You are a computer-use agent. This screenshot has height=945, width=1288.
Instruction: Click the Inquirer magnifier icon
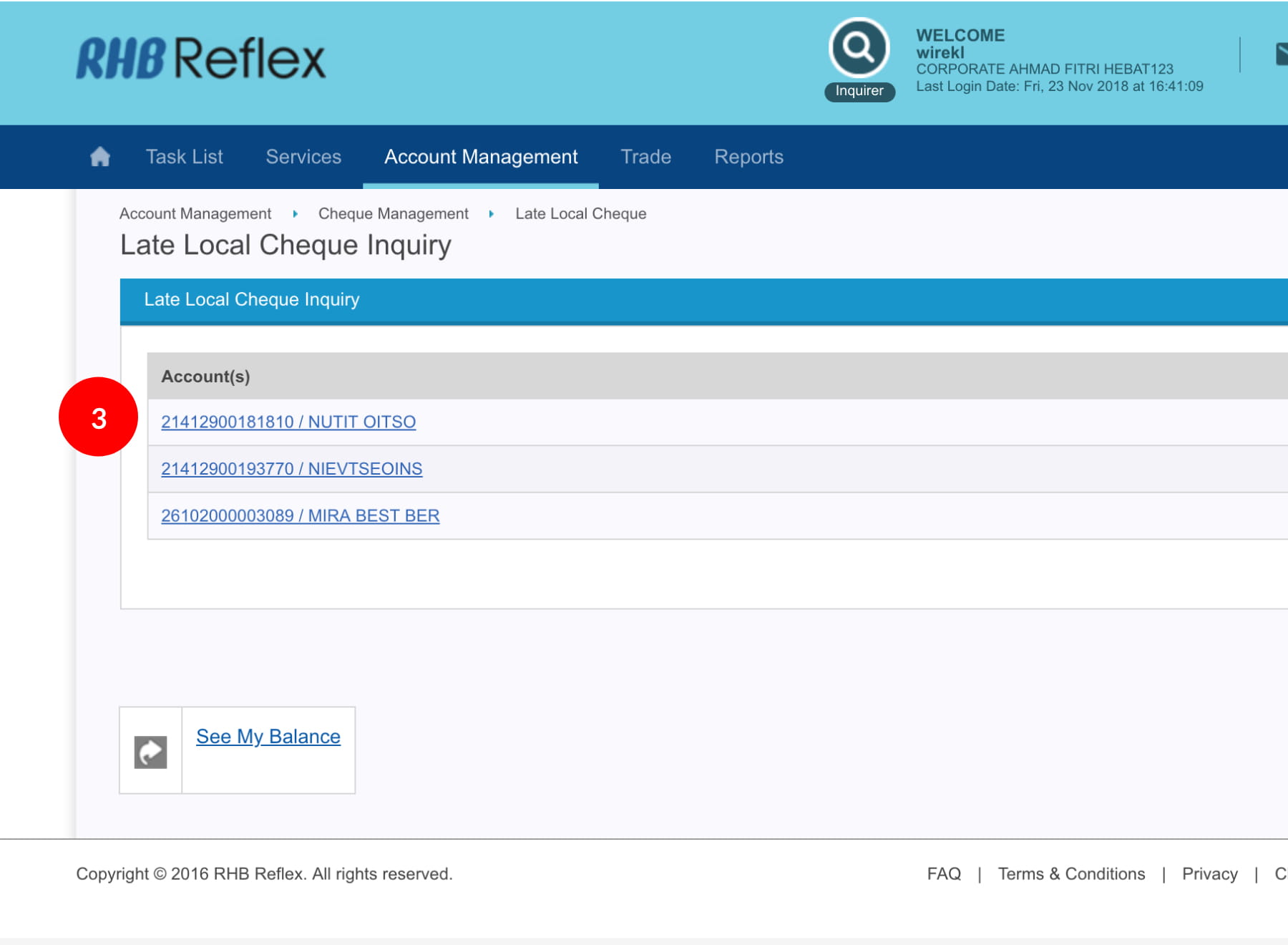pos(859,48)
